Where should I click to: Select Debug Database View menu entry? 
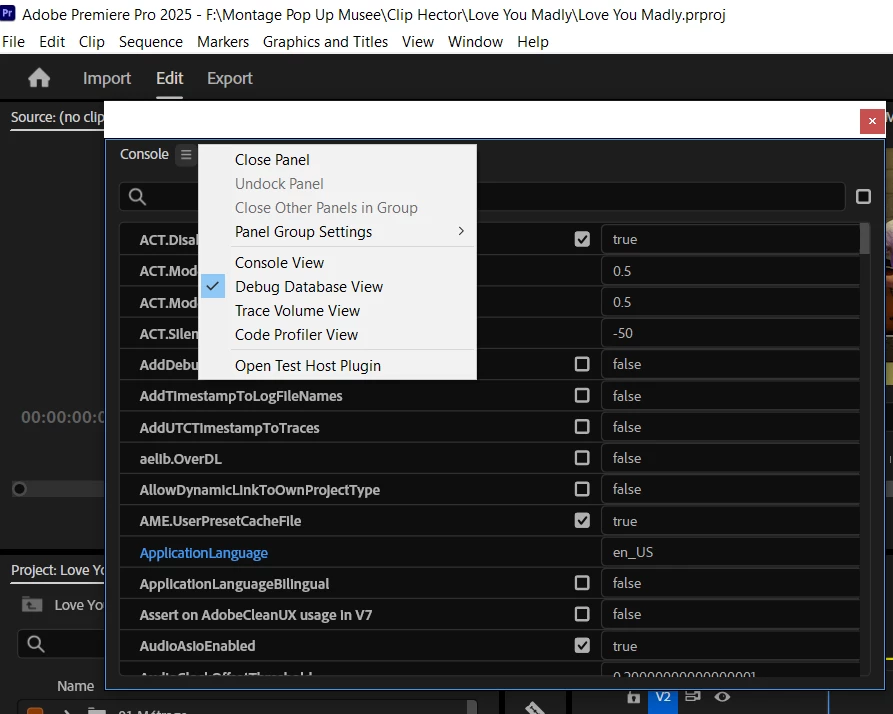pos(309,287)
